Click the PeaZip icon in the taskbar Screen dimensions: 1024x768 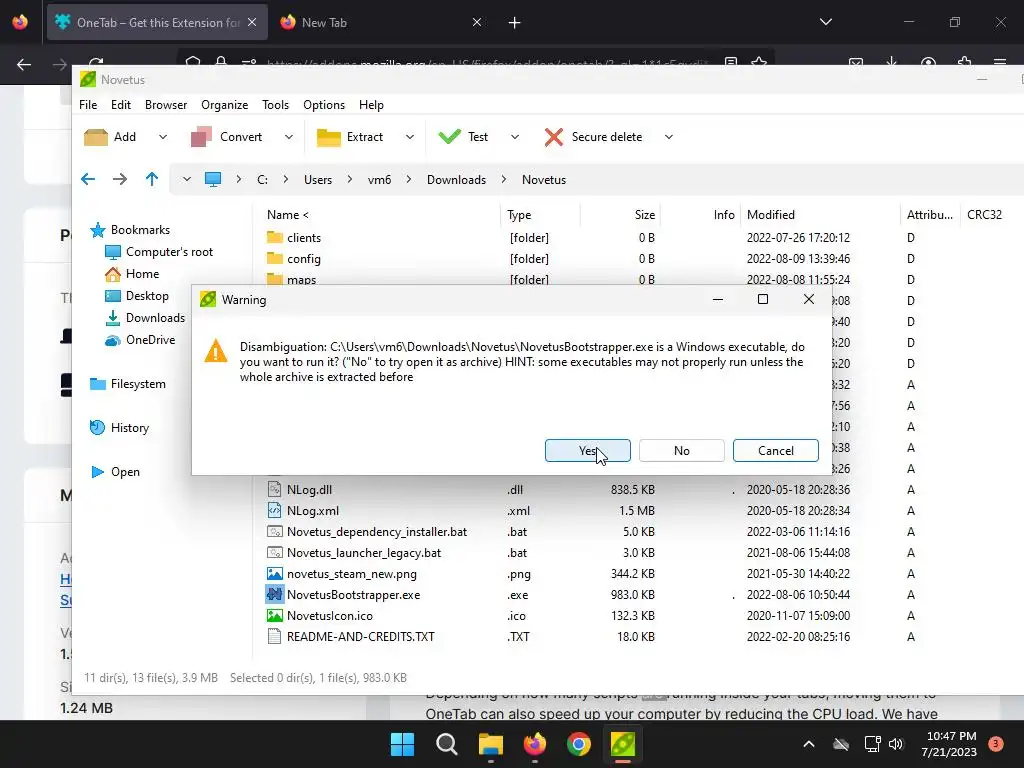[622, 744]
